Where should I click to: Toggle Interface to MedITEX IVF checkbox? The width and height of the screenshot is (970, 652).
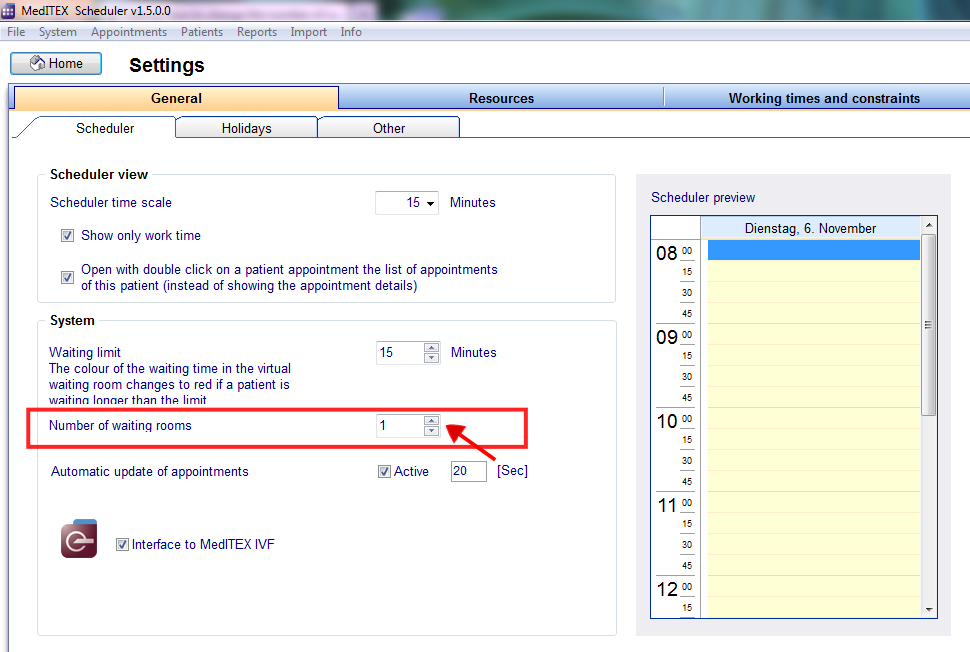click(x=122, y=544)
